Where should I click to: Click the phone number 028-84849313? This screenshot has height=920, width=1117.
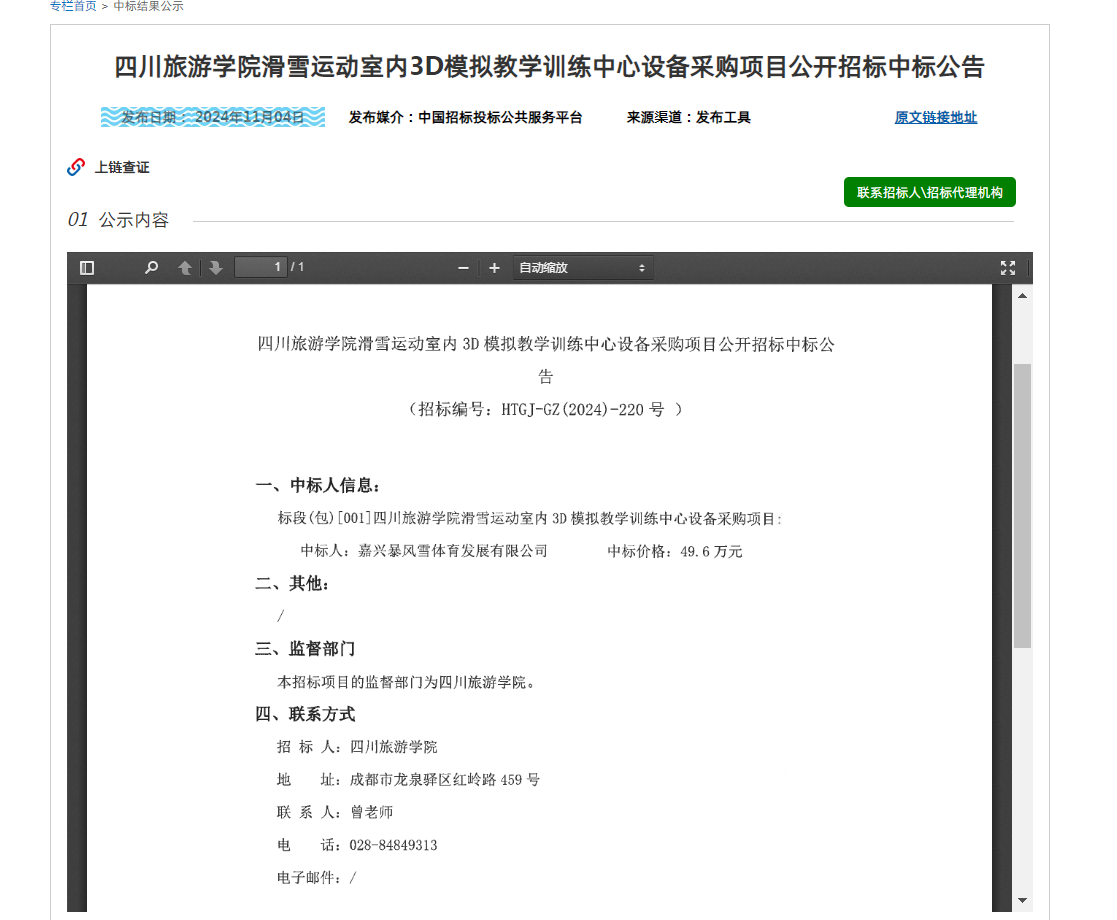(x=393, y=845)
